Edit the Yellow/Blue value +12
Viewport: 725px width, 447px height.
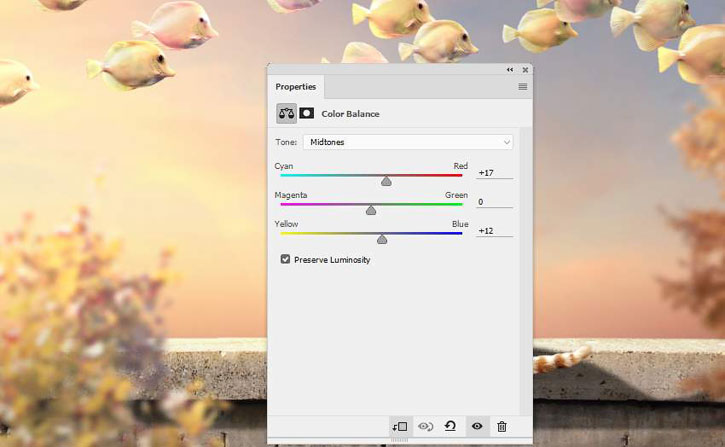(x=494, y=231)
